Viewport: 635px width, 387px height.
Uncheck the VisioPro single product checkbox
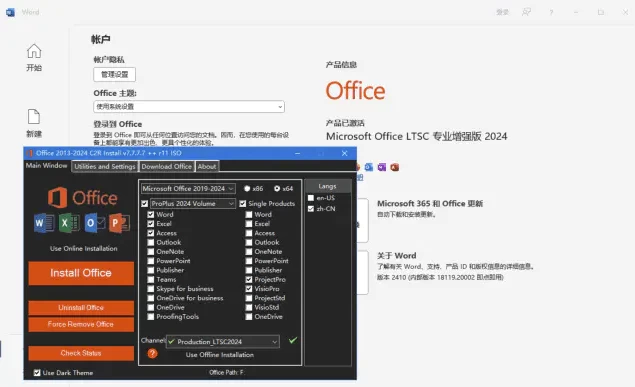(x=249, y=289)
